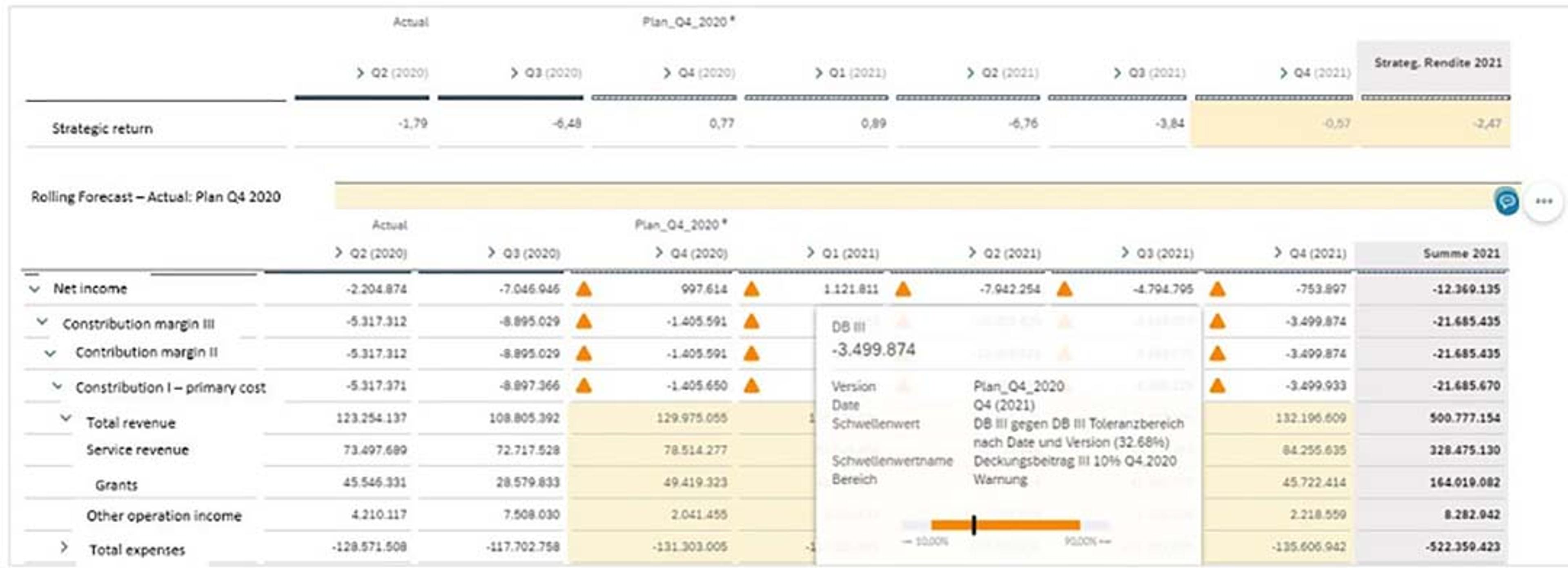The image size is (1568, 568).
Task: Expand the Total expenses row
Action: pos(64,547)
